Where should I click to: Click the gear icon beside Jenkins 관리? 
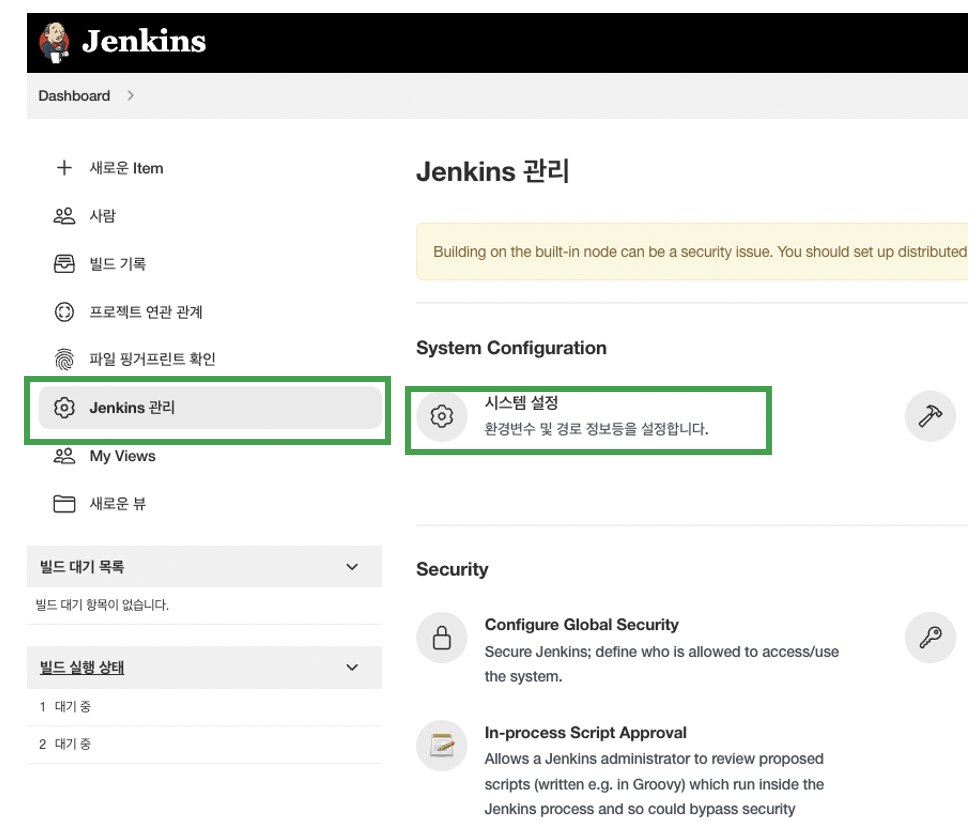(64, 408)
